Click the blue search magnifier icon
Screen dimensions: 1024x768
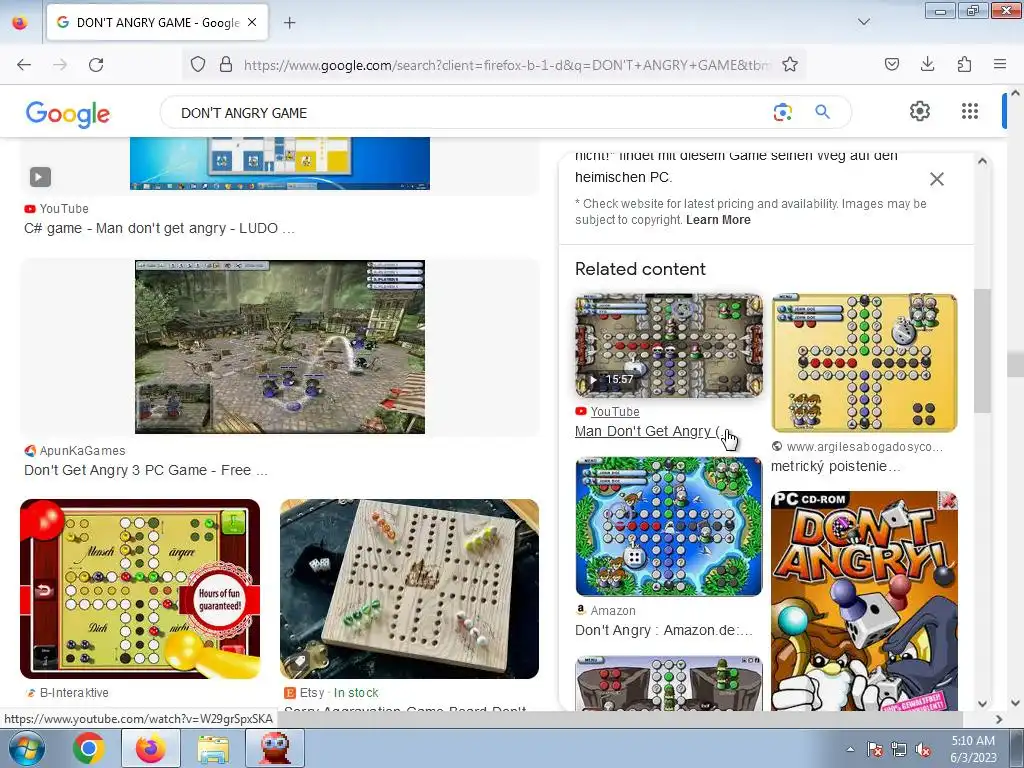pyautogui.click(x=822, y=112)
